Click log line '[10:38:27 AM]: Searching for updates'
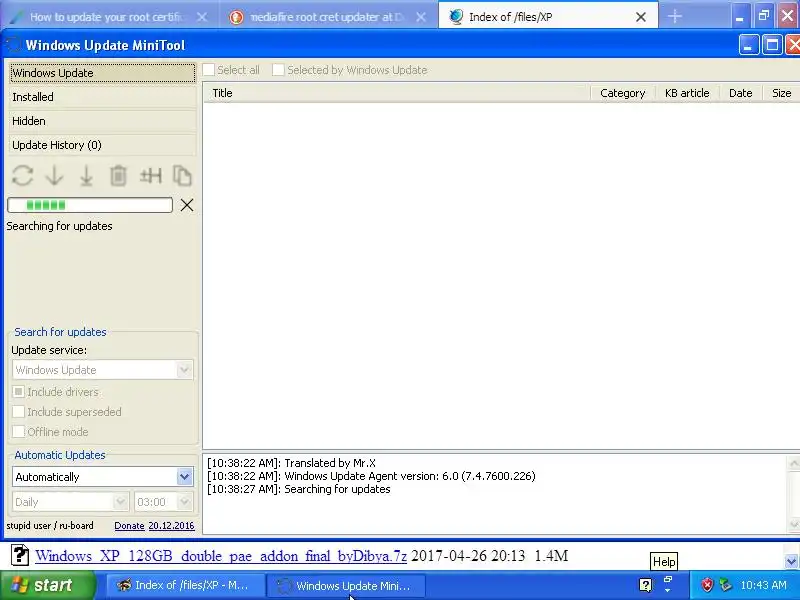 click(298, 489)
